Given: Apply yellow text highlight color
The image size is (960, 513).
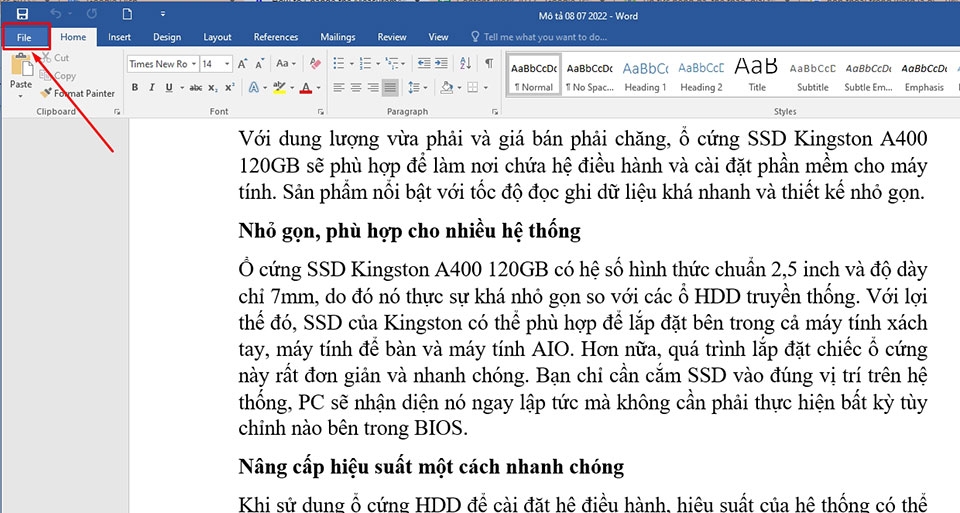Looking at the screenshot, I should [279, 88].
